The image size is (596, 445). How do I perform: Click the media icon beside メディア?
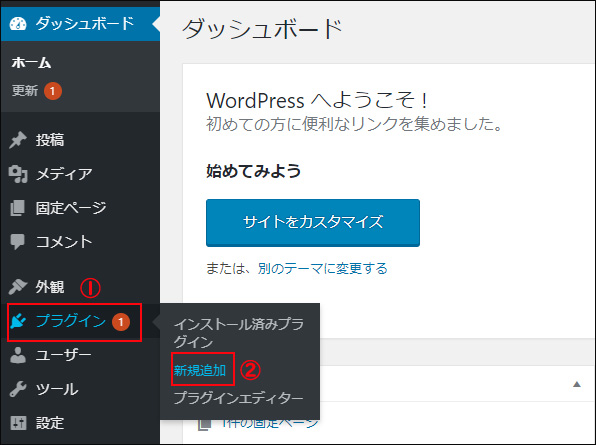pyautogui.click(x=18, y=174)
